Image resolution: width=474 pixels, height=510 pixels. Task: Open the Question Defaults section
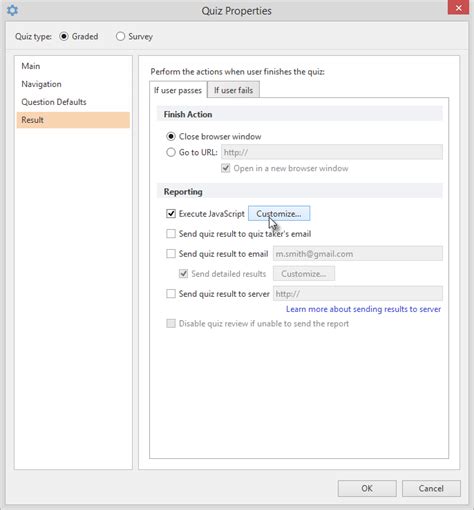[x=73, y=102]
